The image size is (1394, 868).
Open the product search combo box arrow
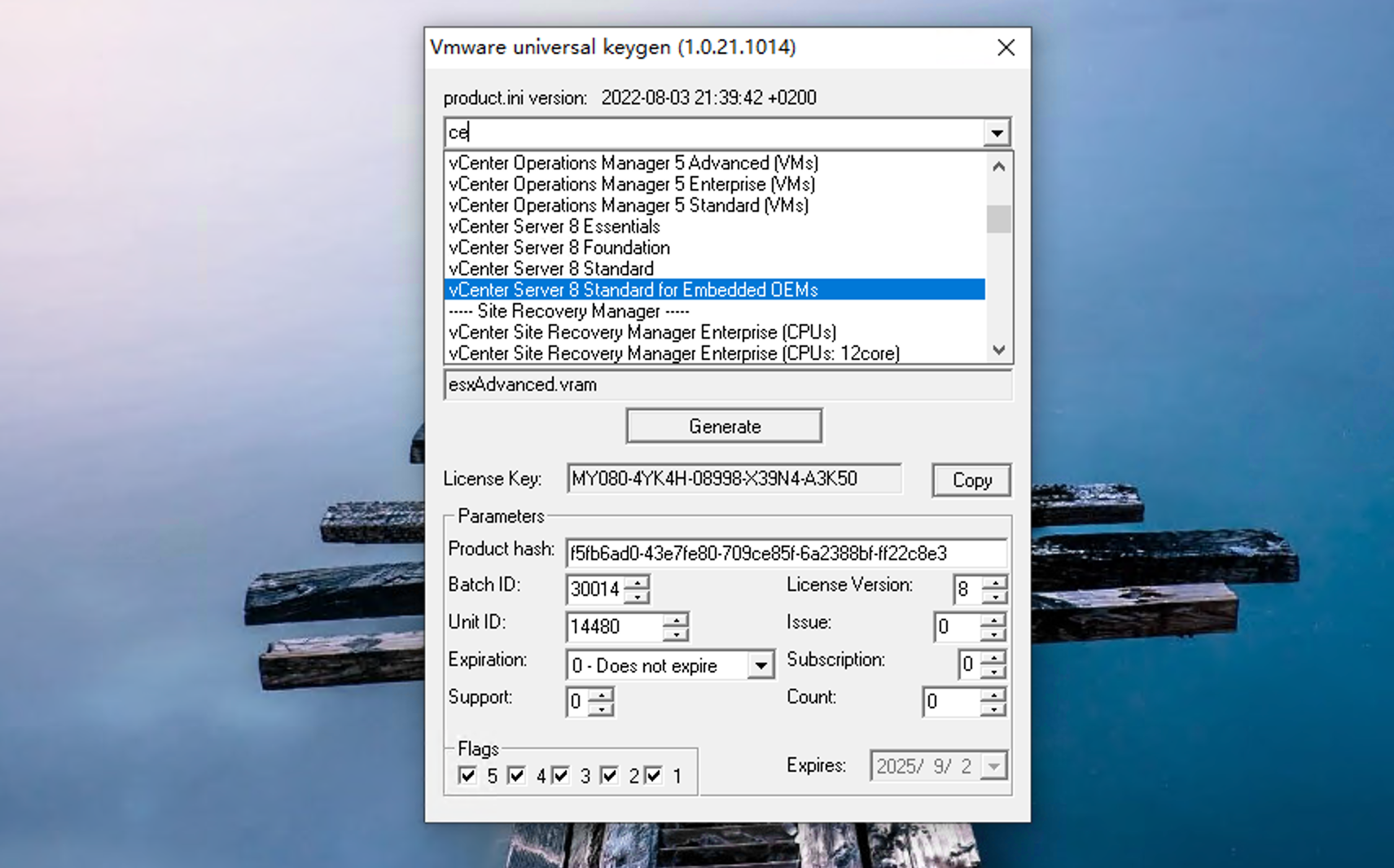[x=997, y=133]
